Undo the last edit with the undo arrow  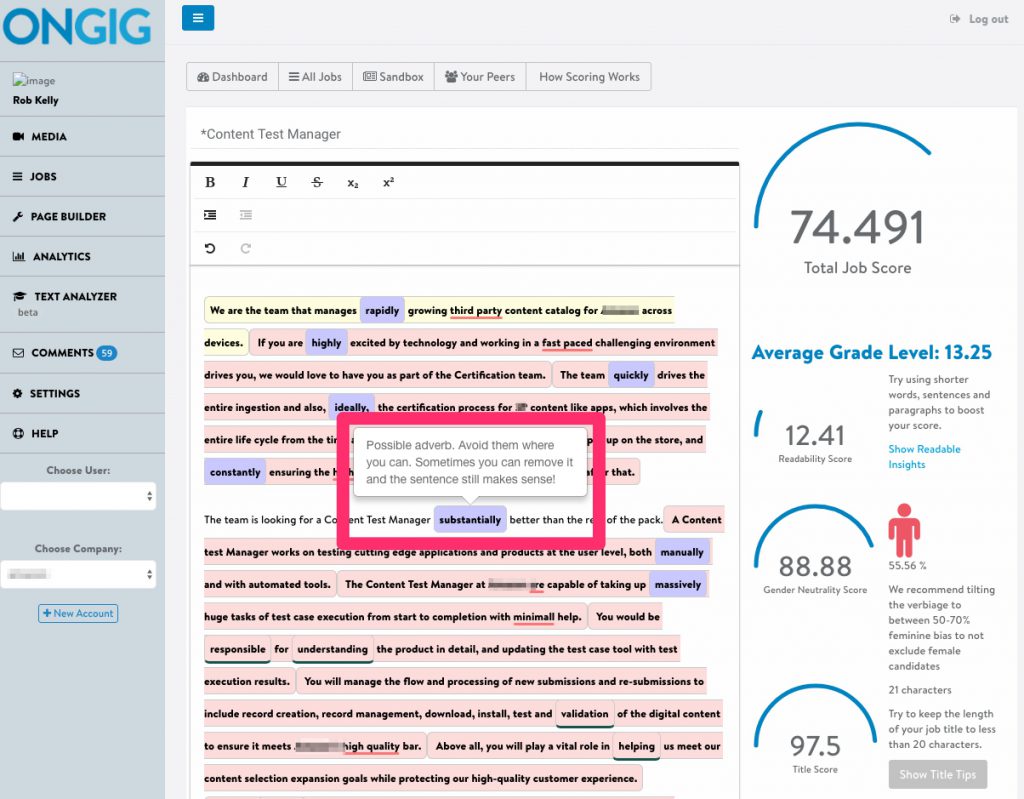[210, 248]
